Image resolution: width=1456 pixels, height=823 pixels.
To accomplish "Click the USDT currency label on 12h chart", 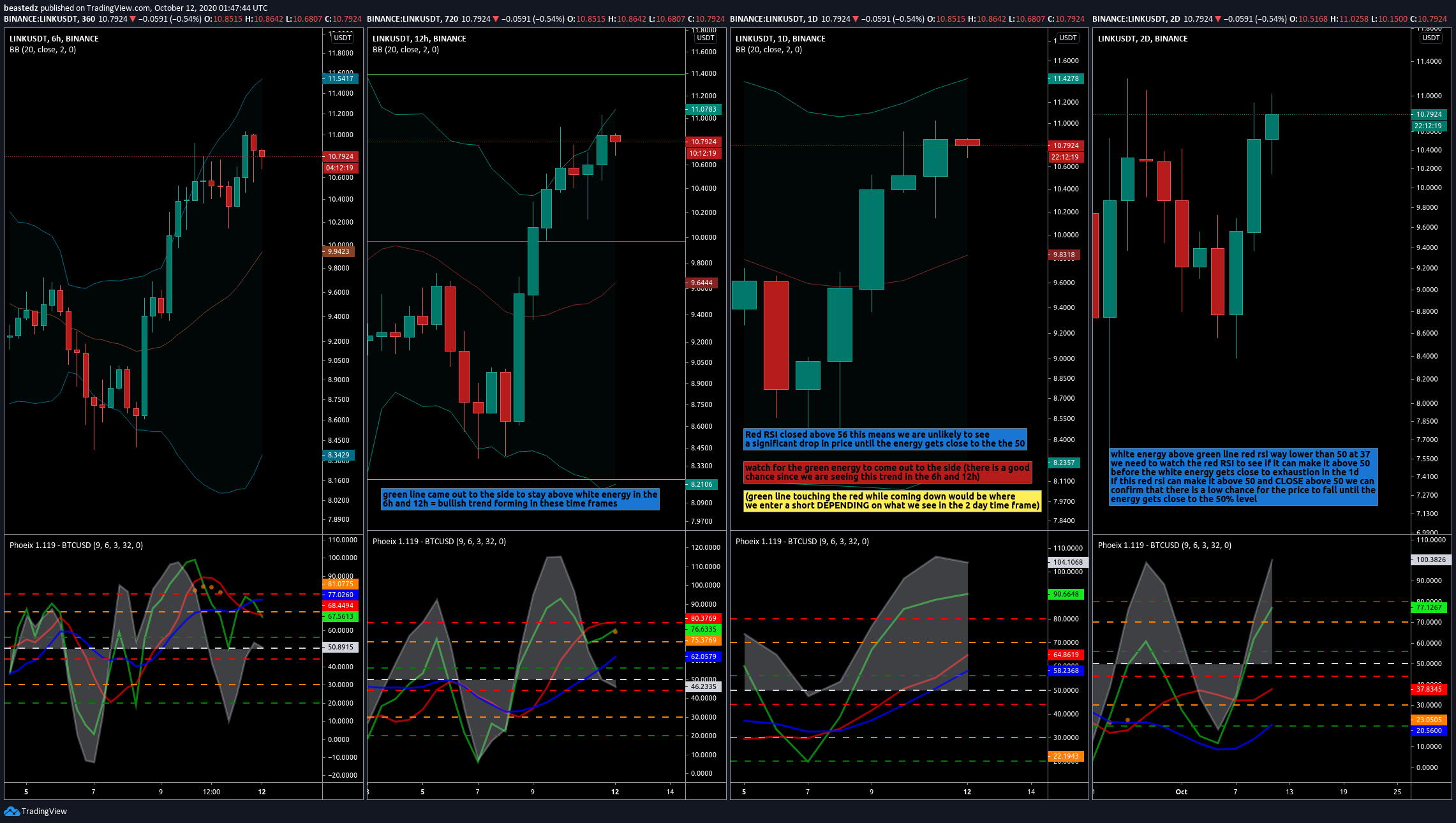I will (x=706, y=38).
